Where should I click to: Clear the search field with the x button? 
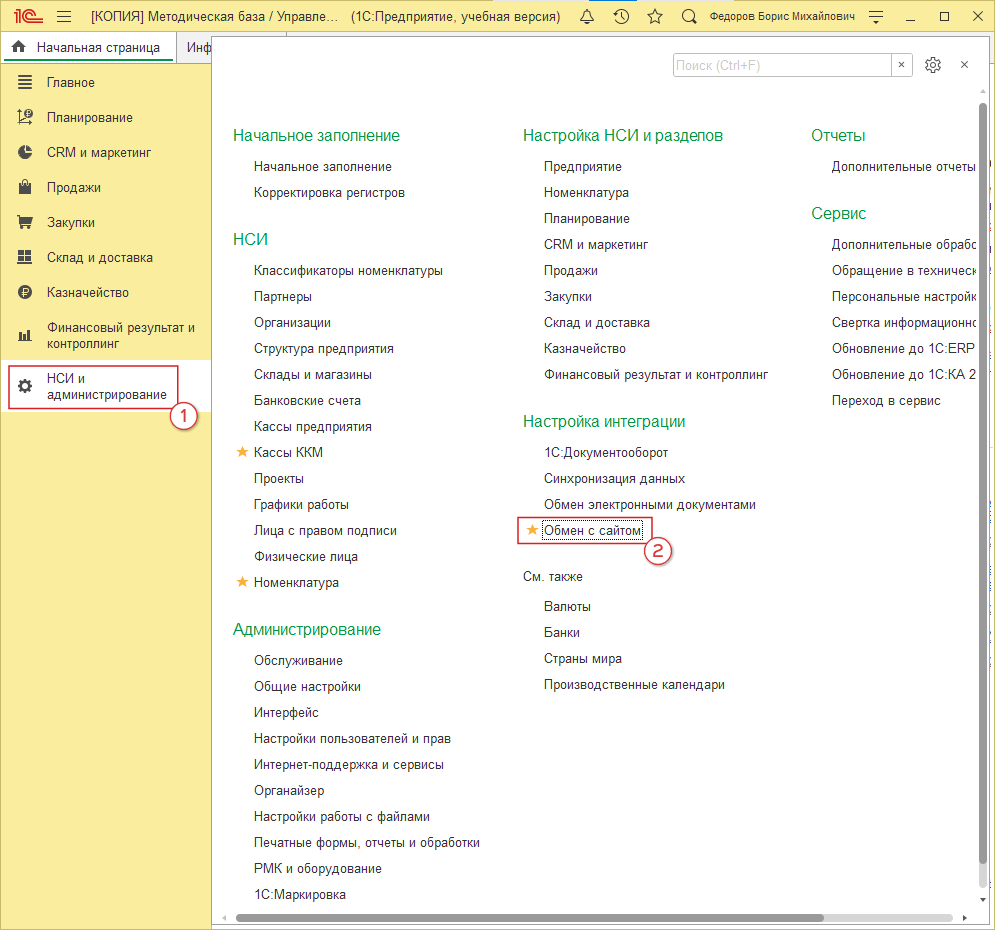901,65
